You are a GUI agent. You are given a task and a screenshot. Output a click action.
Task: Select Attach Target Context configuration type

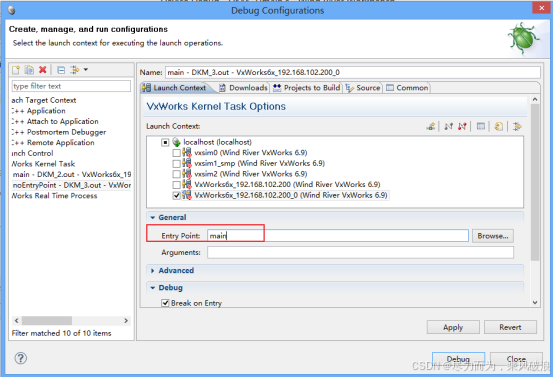(44, 100)
